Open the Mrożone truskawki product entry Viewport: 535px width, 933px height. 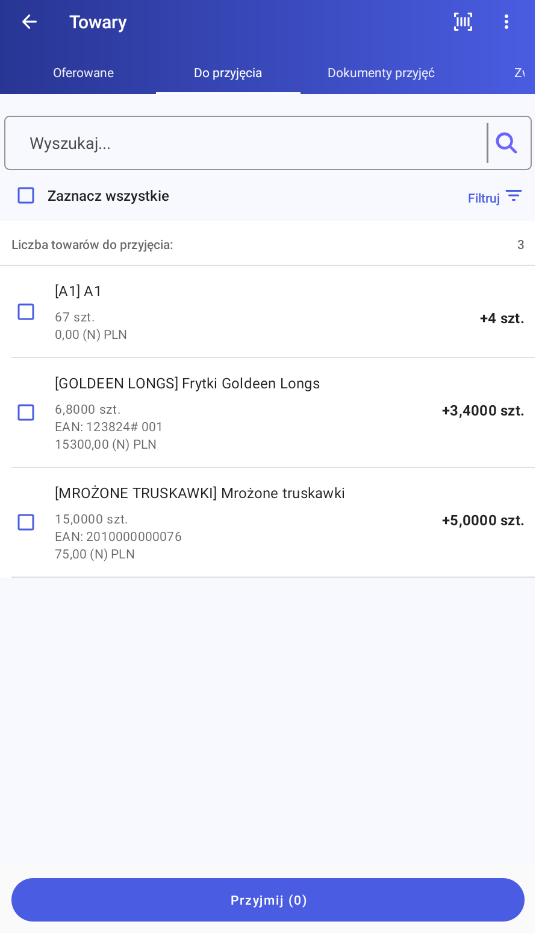[x=268, y=522]
